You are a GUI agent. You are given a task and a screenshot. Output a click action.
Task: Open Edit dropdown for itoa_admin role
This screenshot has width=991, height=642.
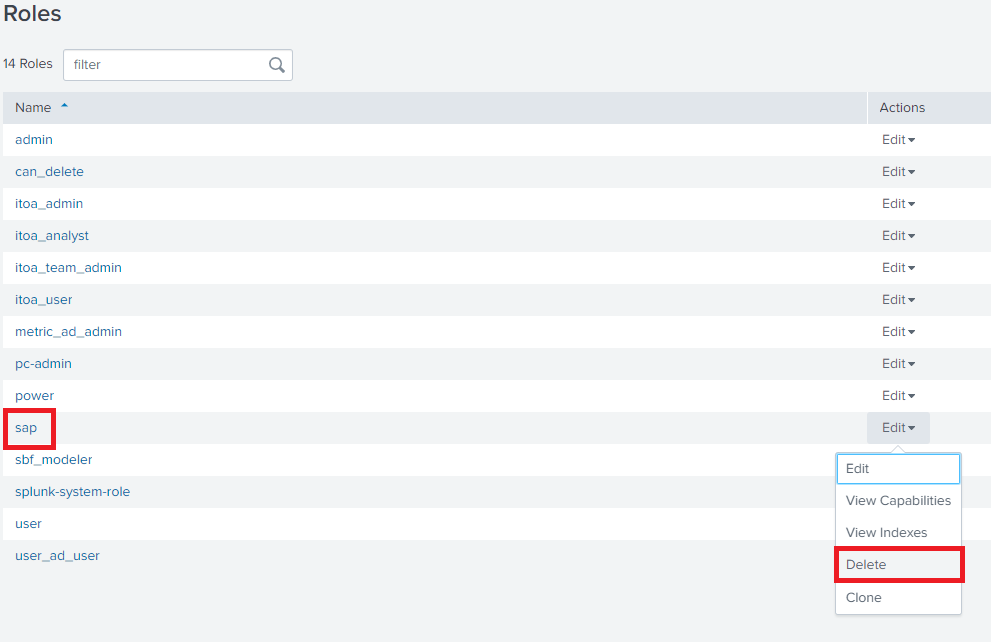[898, 204]
